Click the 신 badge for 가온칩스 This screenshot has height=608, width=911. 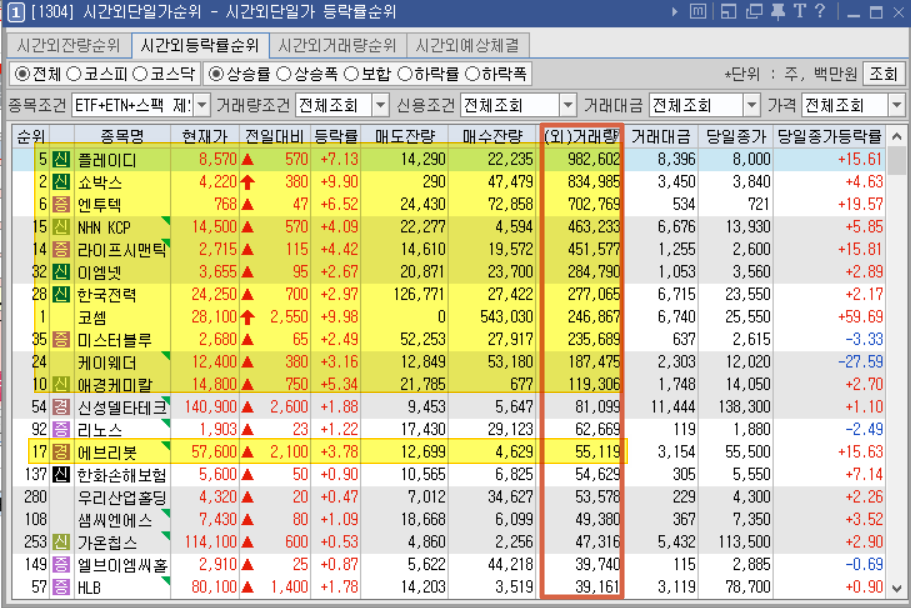click(61, 543)
